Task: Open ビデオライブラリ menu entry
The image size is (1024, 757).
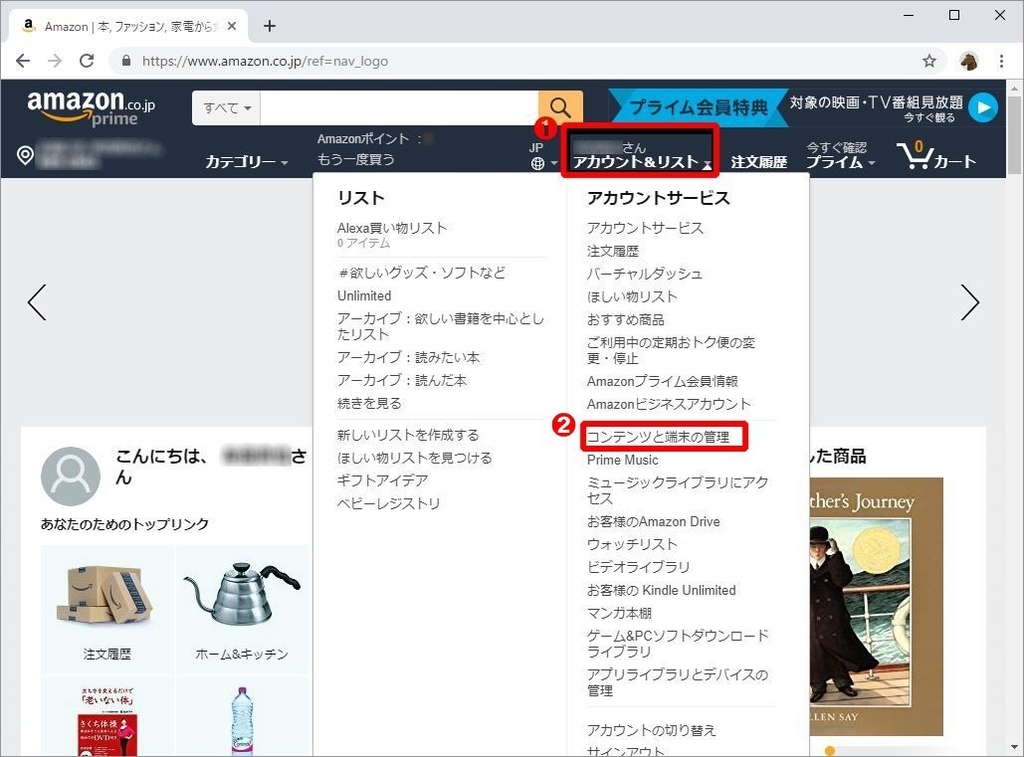Action: (638, 568)
